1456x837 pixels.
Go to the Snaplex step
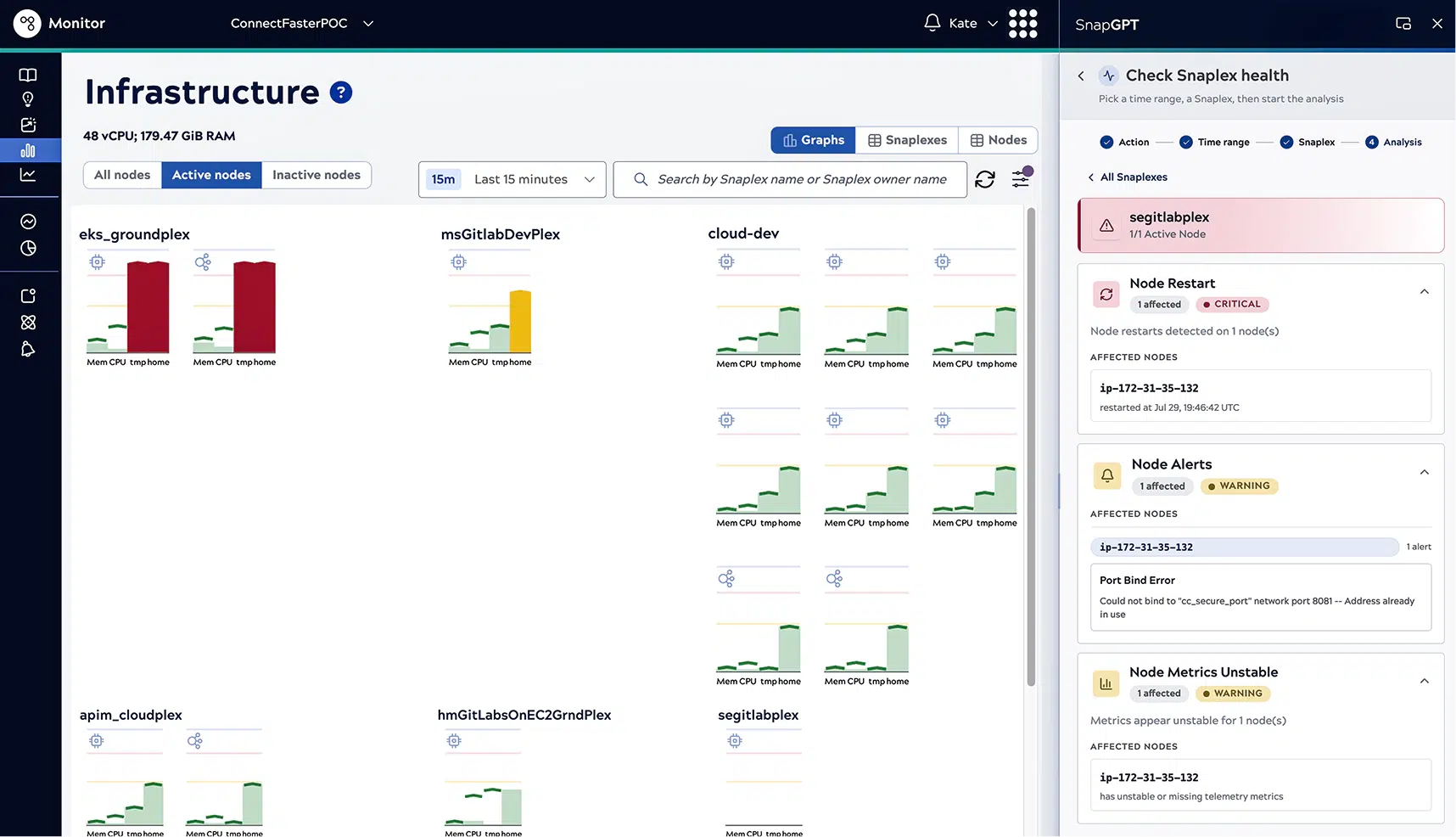[1308, 143]
